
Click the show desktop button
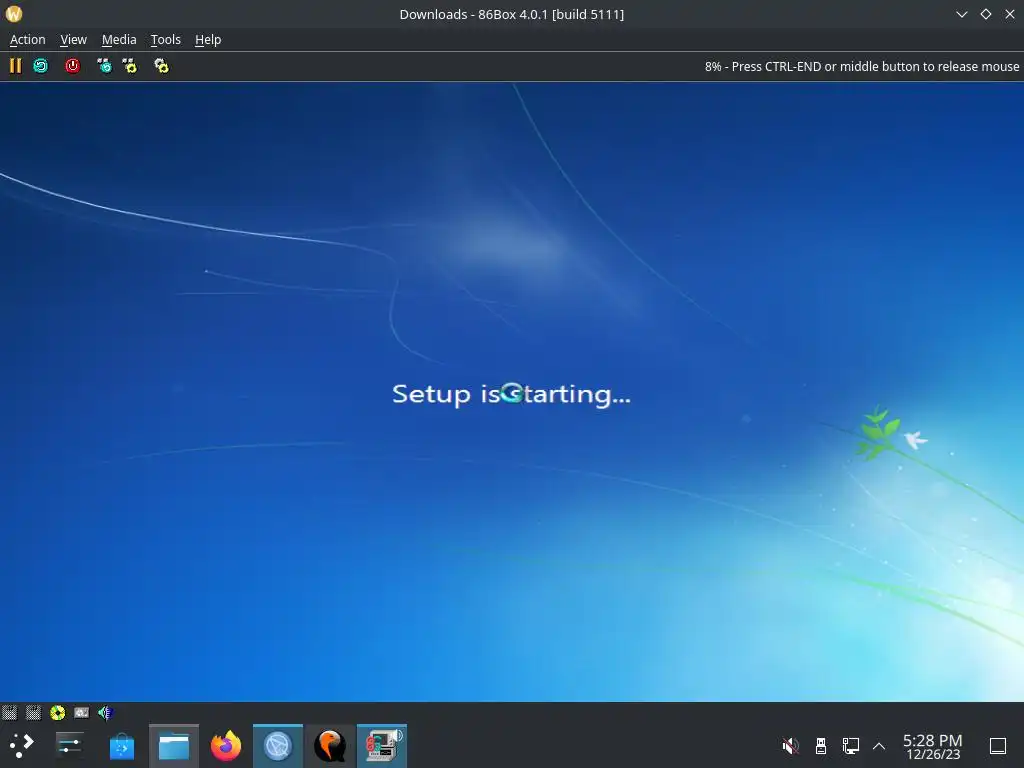click(998, 745)
